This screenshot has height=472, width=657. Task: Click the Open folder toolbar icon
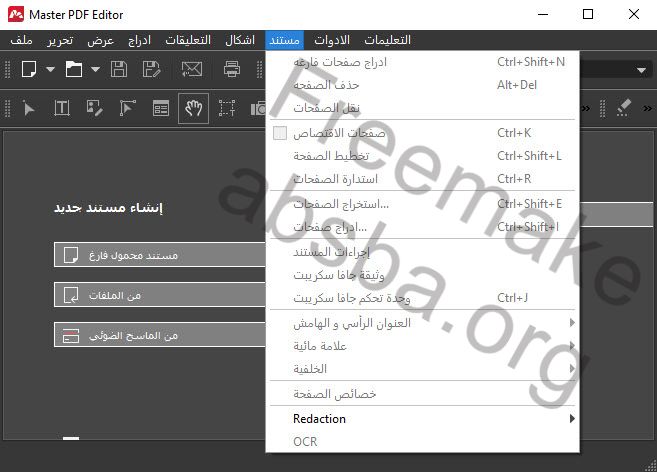(x=74, y=69)
